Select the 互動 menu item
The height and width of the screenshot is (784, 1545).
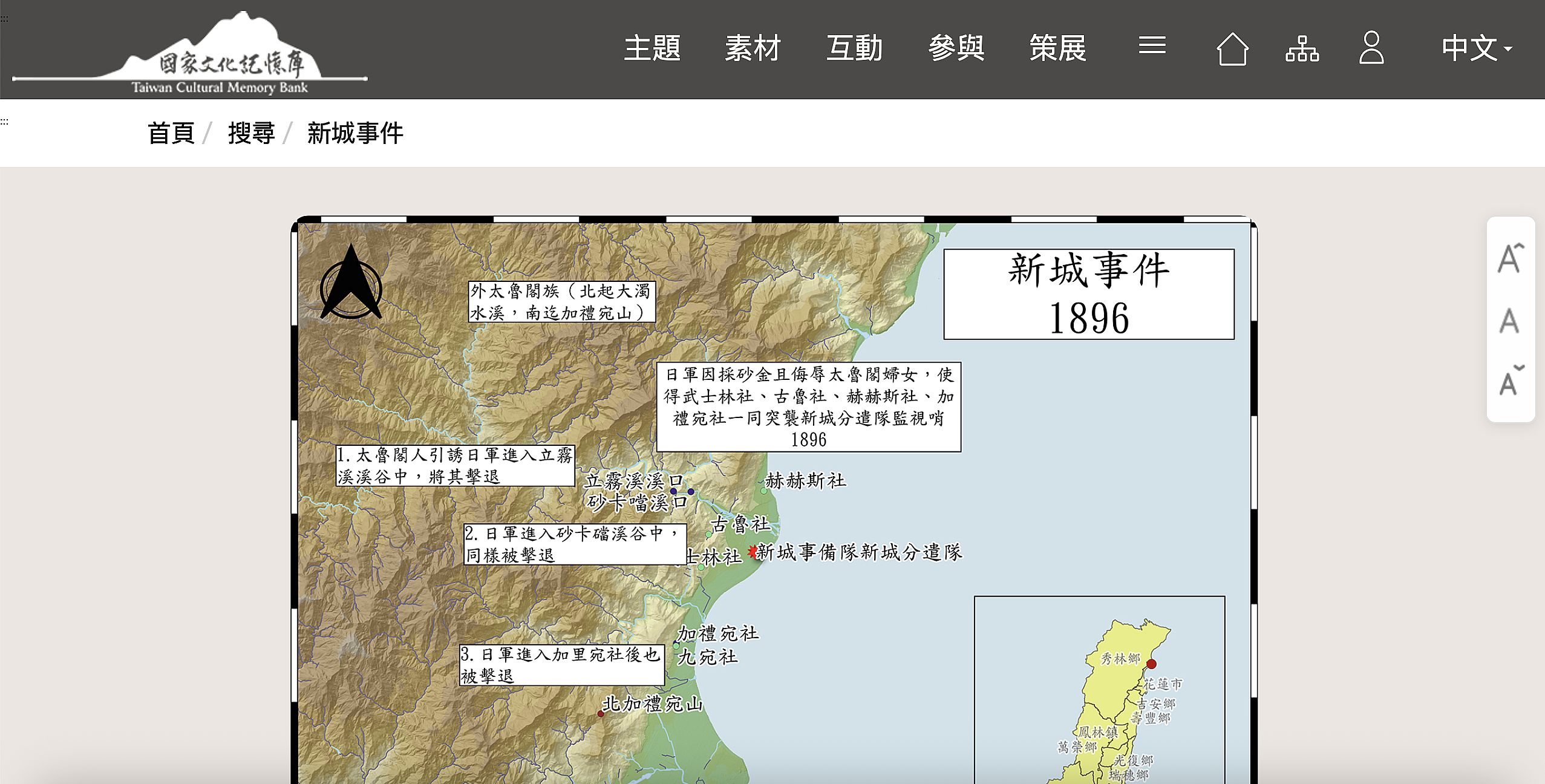coord(854,48)
